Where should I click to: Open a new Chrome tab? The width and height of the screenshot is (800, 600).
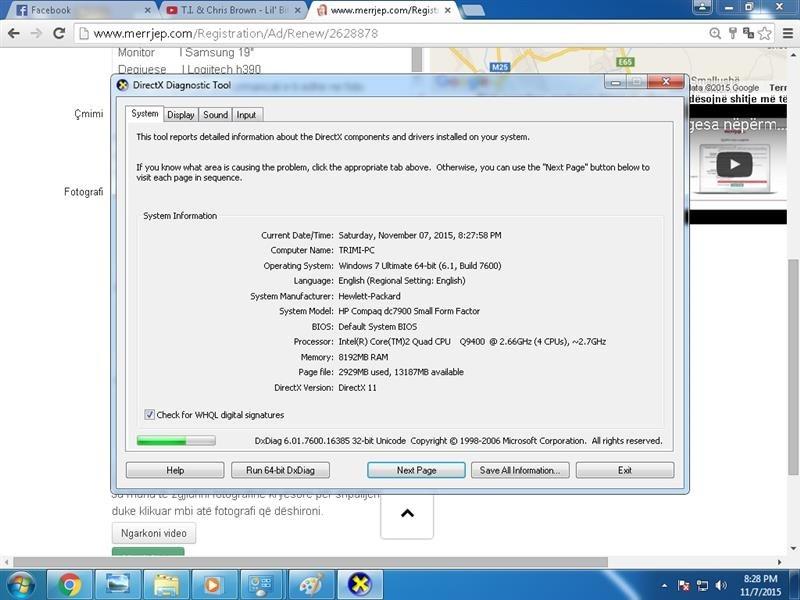pyautogui.click(x=472, y=11)
